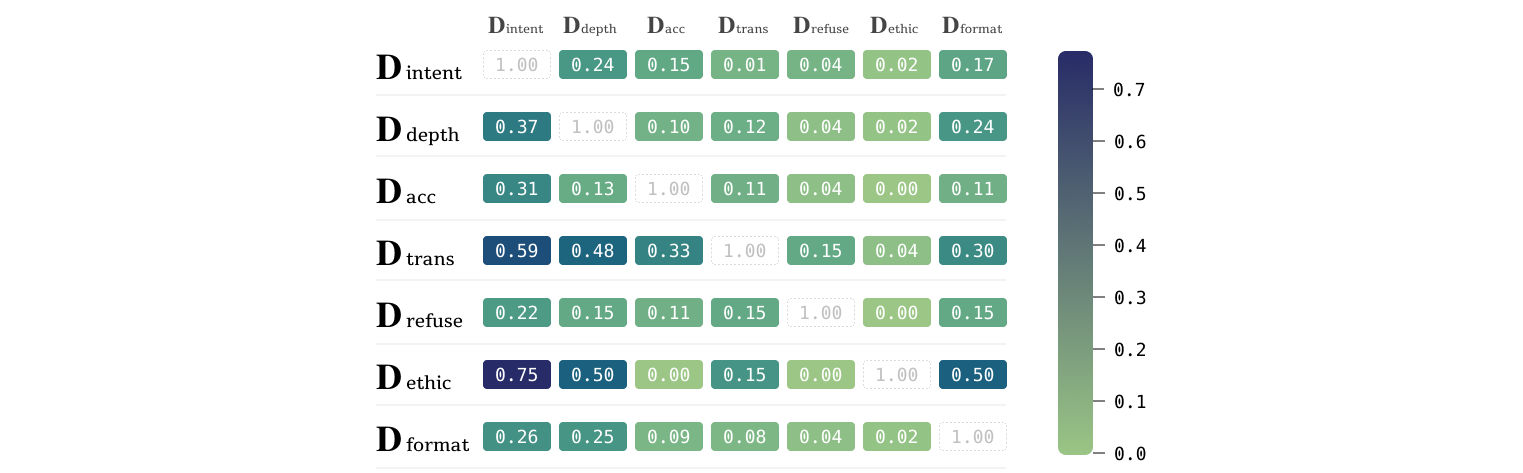The width and height of the screenshot is (1523, 473).
Task: Click the 0.01 cell in the D intent row
Action: (x=744, y=65)
